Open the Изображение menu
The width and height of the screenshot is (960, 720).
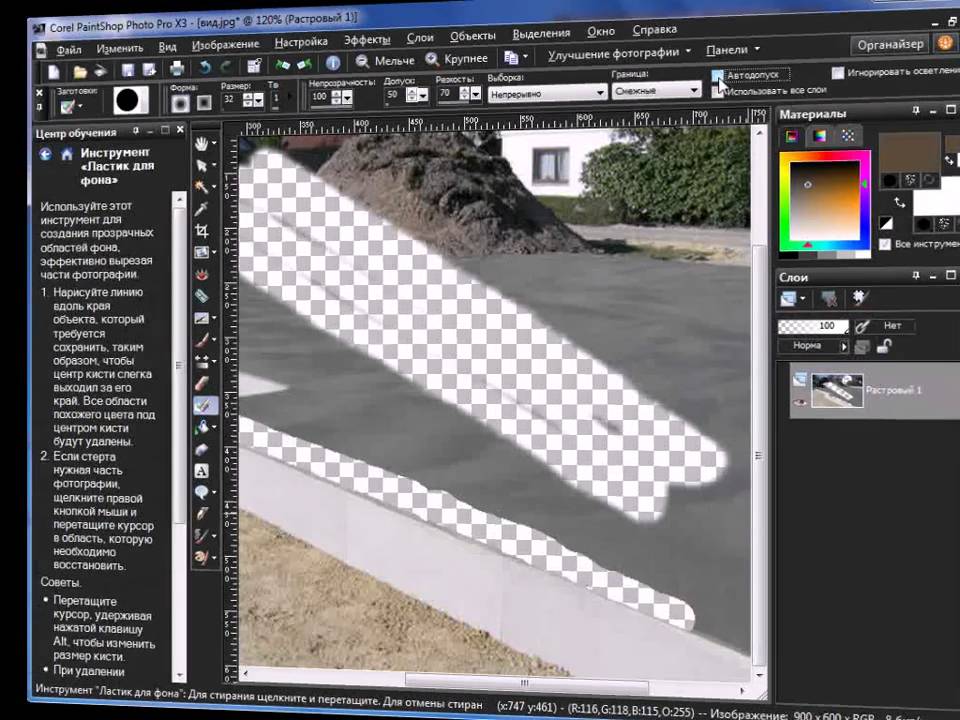pos(225,45)
